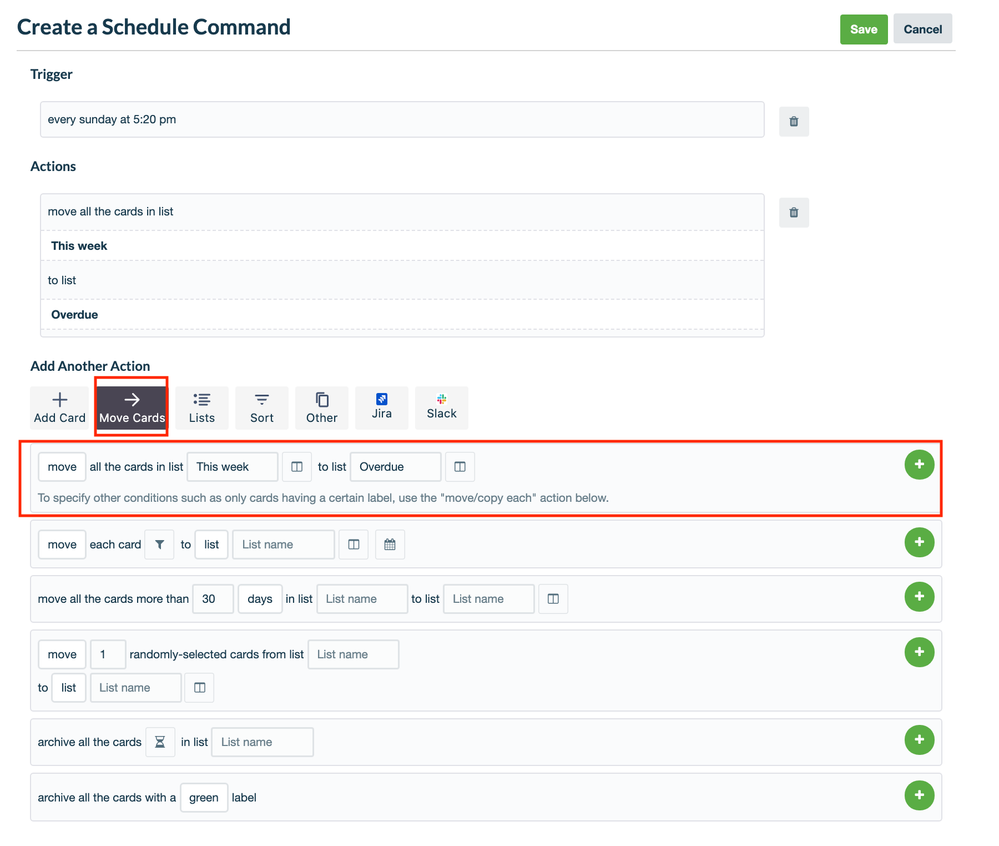Viewport: 999px width, 846px height.
Task: Change the 'green' label color option
Action: [x=204, y=798]
